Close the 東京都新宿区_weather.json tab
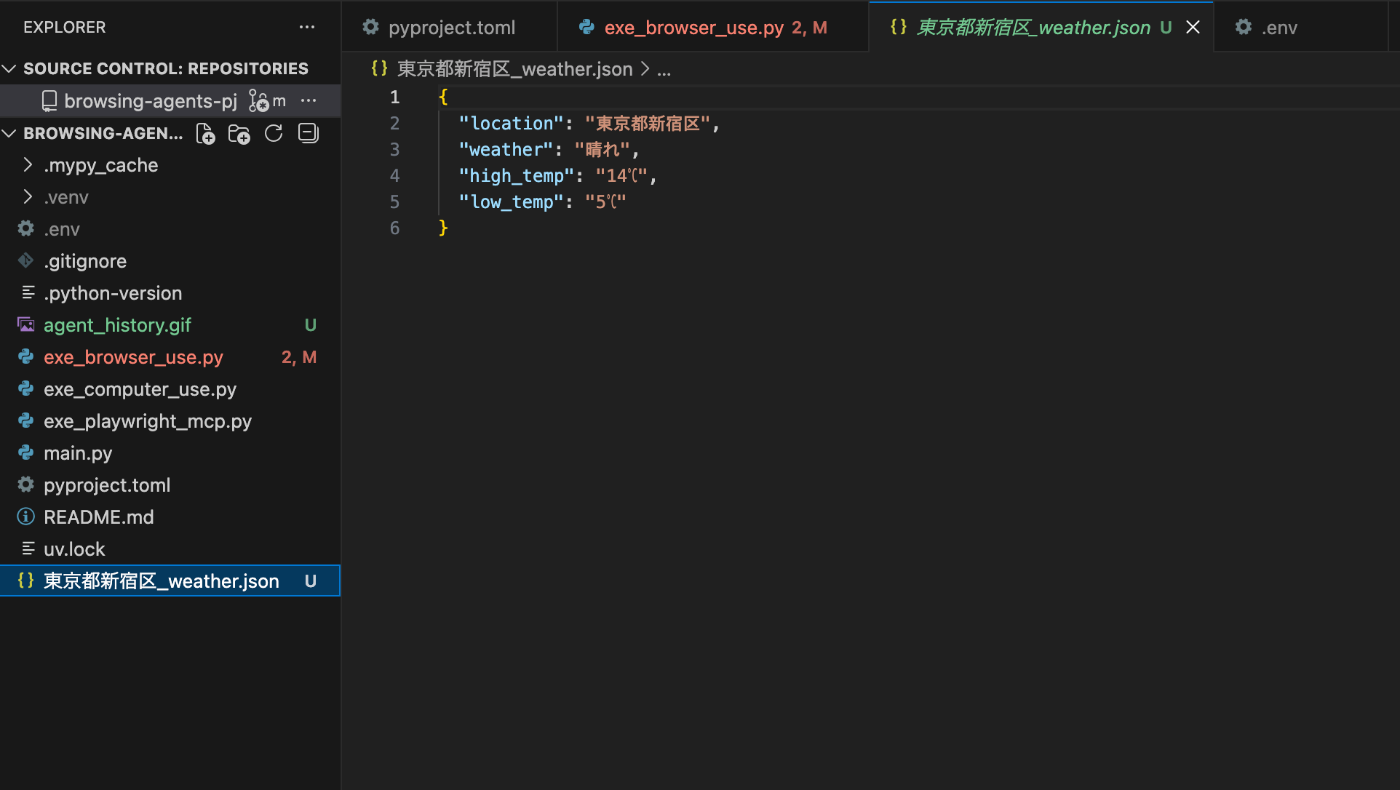The height and width of the screenshot is (790, 1400). [1193, 28]
